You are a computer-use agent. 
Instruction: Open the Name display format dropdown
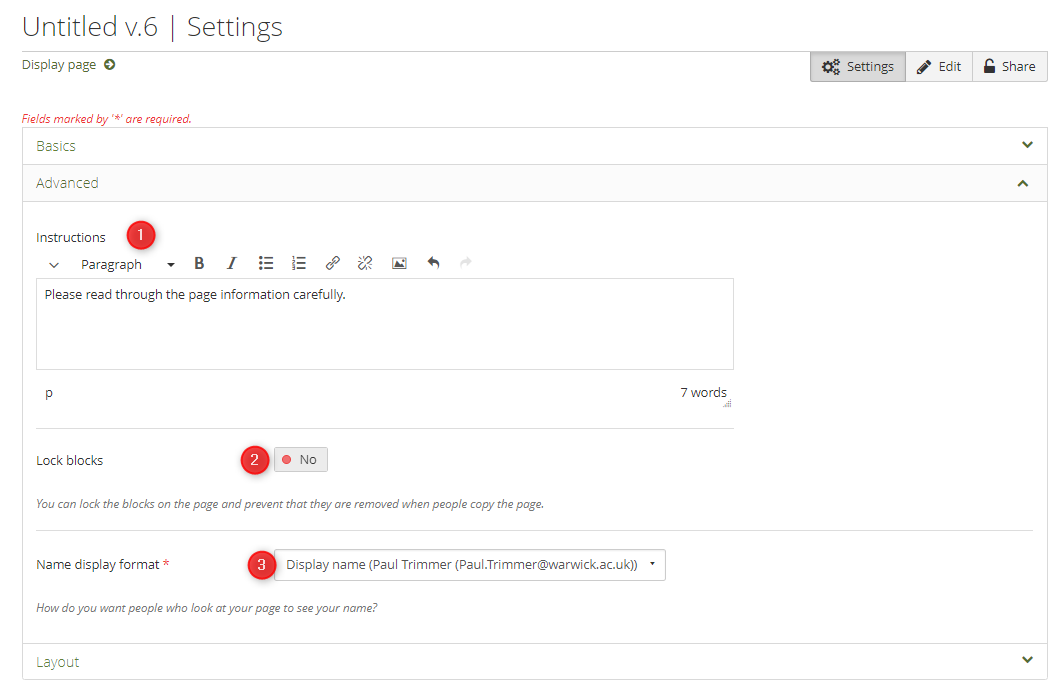click(469, 565)
